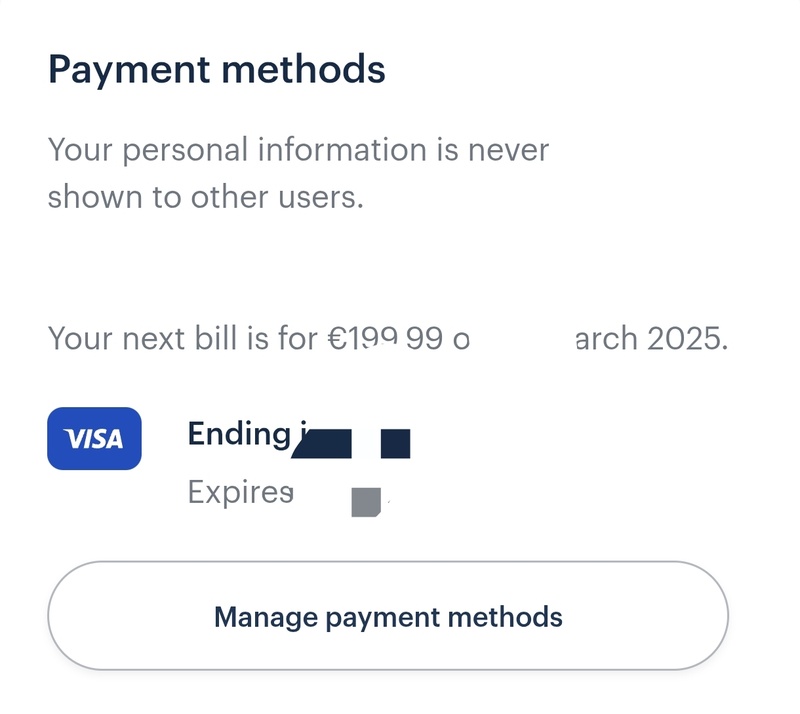800x714 pixels.
Task: Click the €199.99 bill amount
Action: (384, 339)
